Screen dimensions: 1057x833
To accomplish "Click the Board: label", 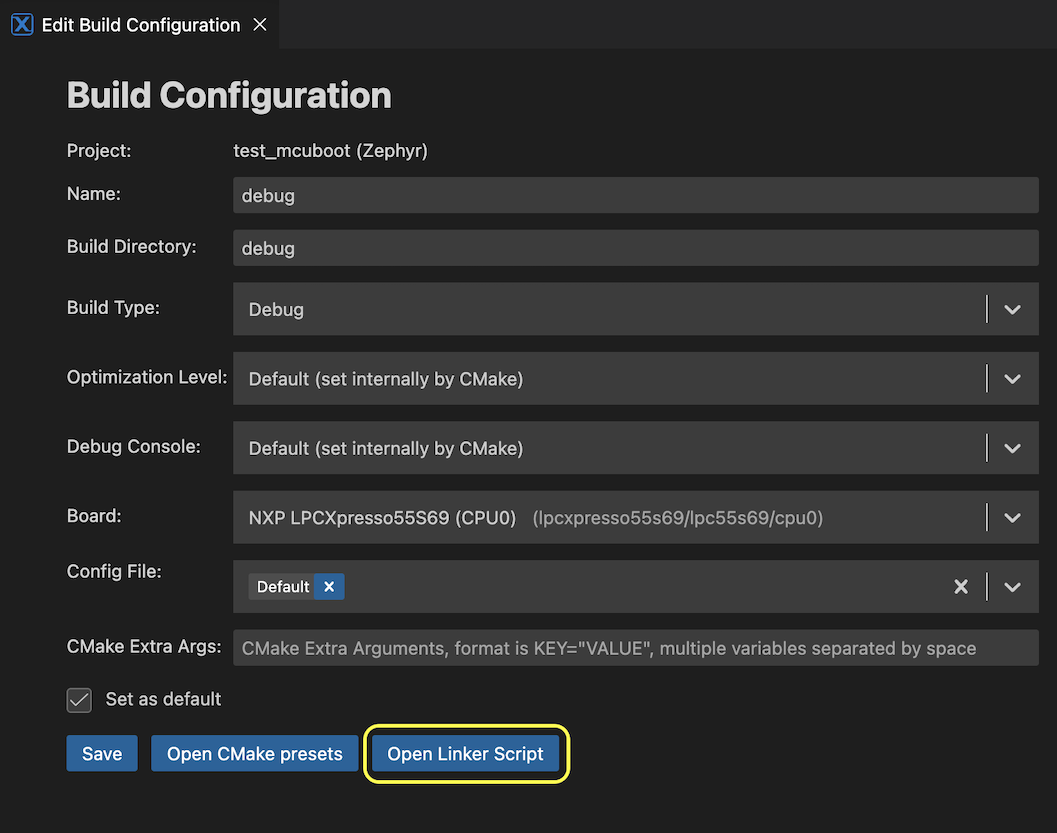I will [x=94, y=516].
